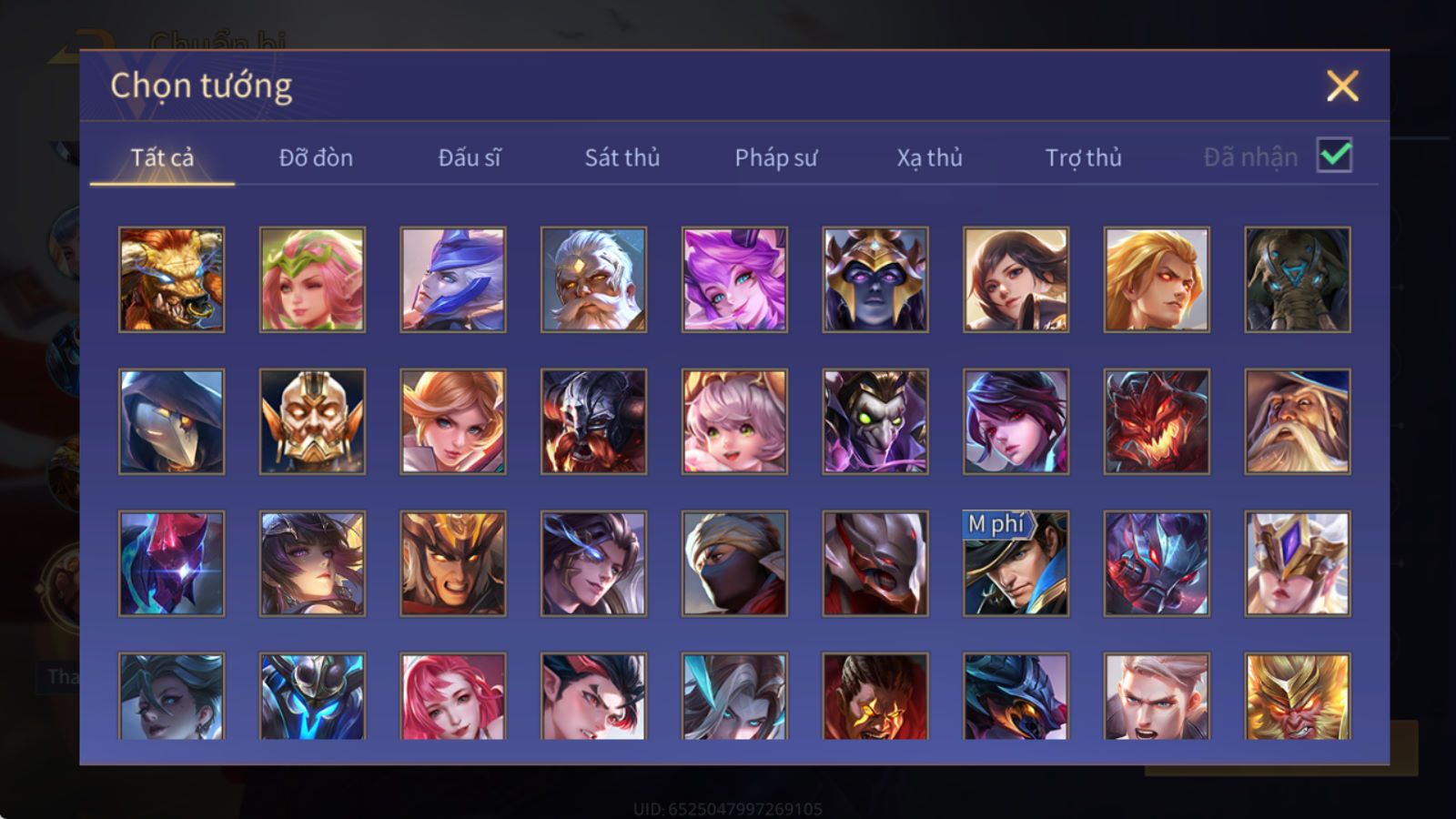This screenshot has width=1456, height=819.
Task: Show the "Pháp sư" hero category
Action: [775, 157]
